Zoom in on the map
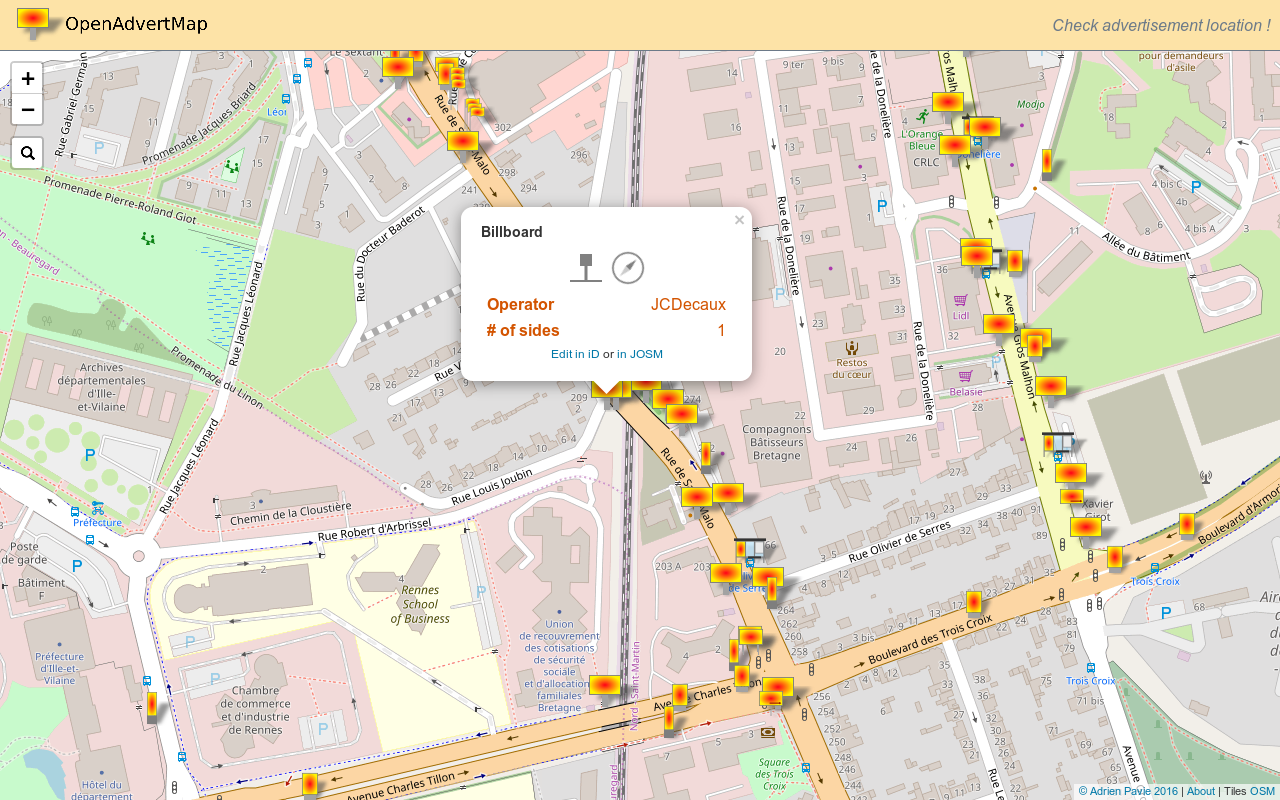This screenshot has width=1280, height=800. coord(27,78)
